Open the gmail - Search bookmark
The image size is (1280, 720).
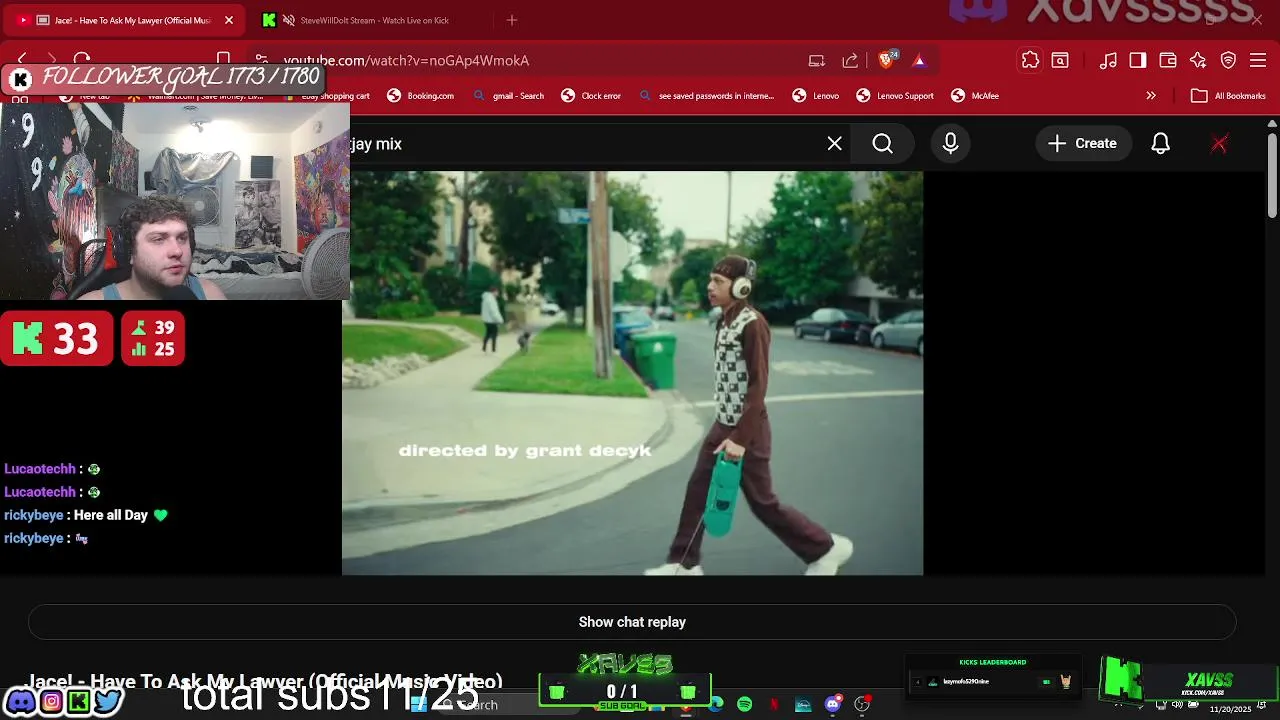coord(509,96)
